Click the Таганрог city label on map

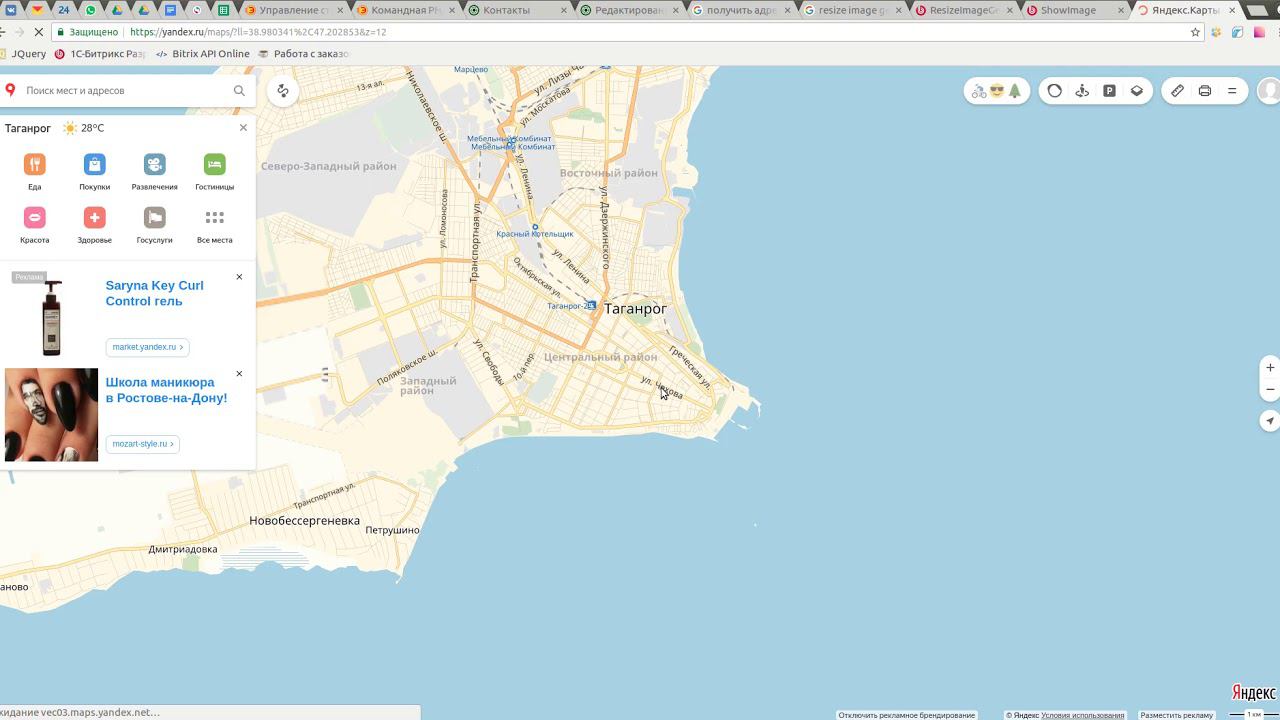[635, 309]
